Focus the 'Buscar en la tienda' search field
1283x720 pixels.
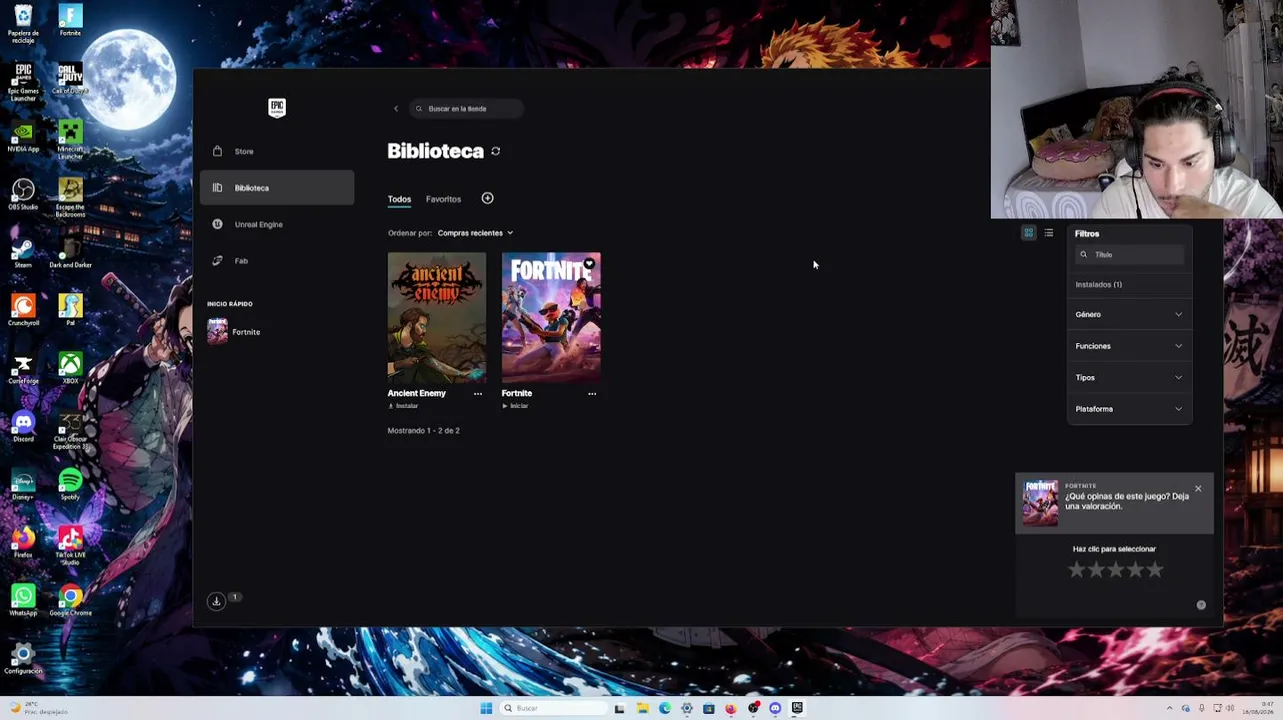pos(467,108)
